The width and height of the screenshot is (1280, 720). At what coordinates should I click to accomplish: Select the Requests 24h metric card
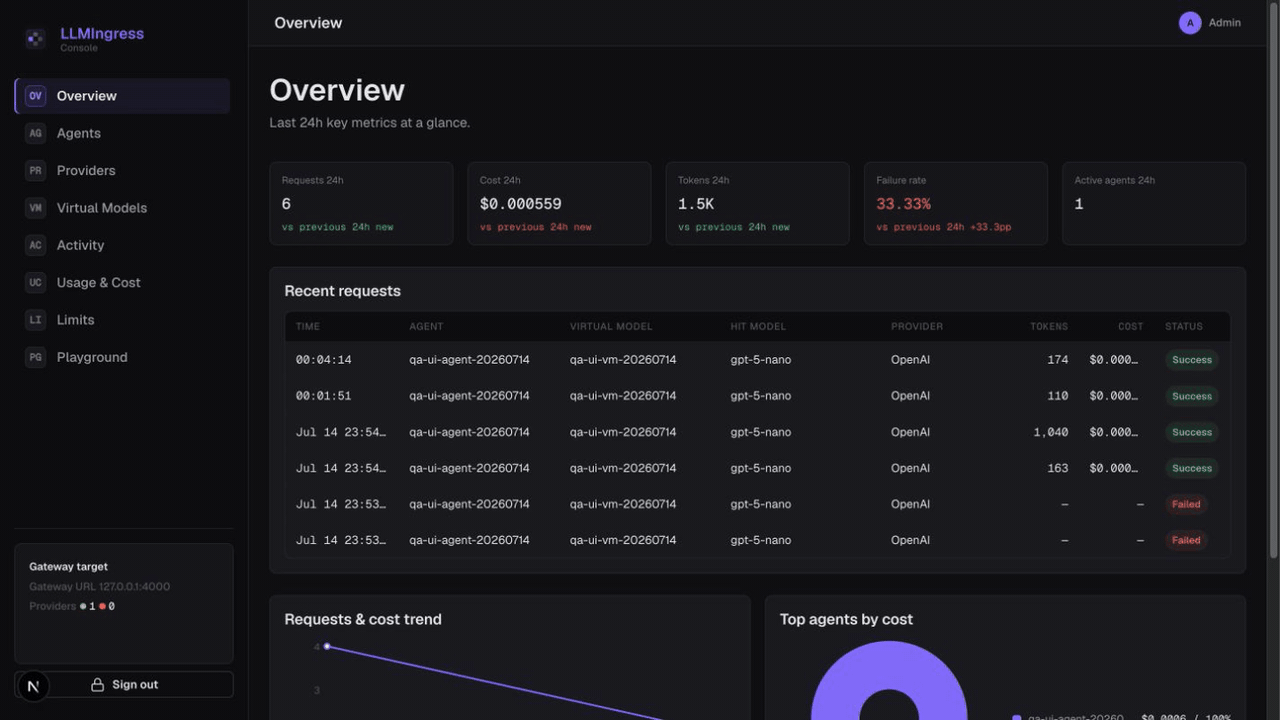point(361,204)
